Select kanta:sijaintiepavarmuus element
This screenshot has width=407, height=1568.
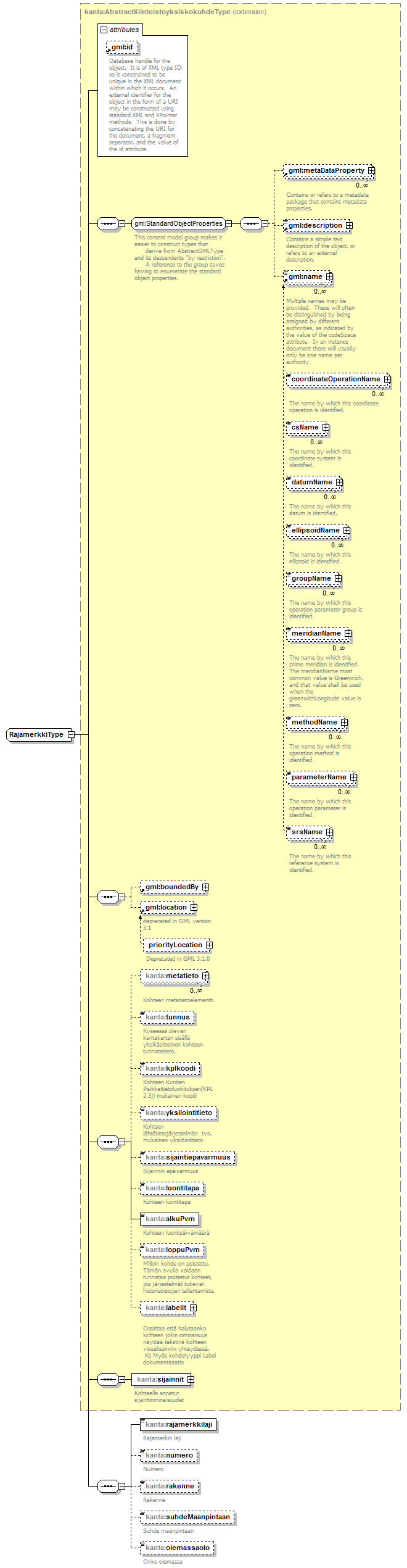(x=187, y=1157)
